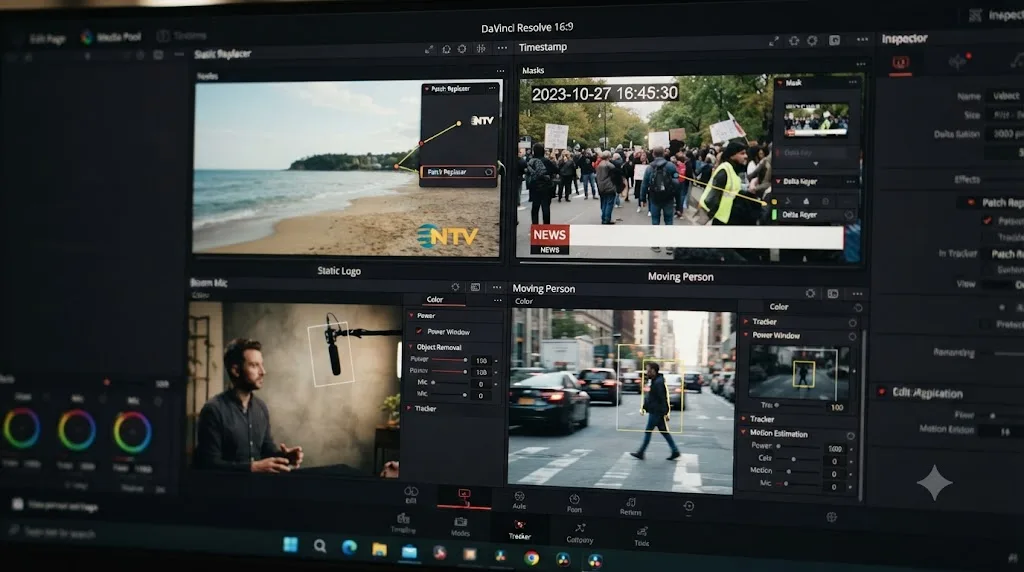Open Google Chrome from taskbar

point(532,558)
